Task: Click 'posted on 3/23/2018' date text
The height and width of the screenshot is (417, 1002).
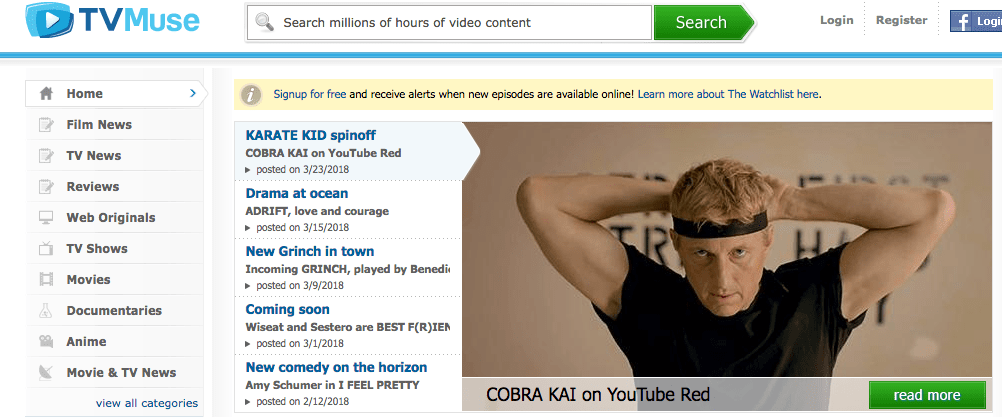Action: 303,170
